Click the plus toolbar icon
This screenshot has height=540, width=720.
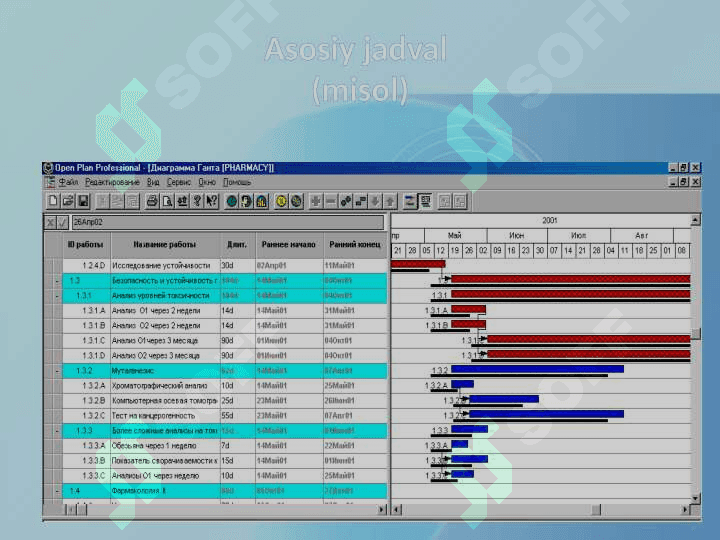tap(315, 201)
